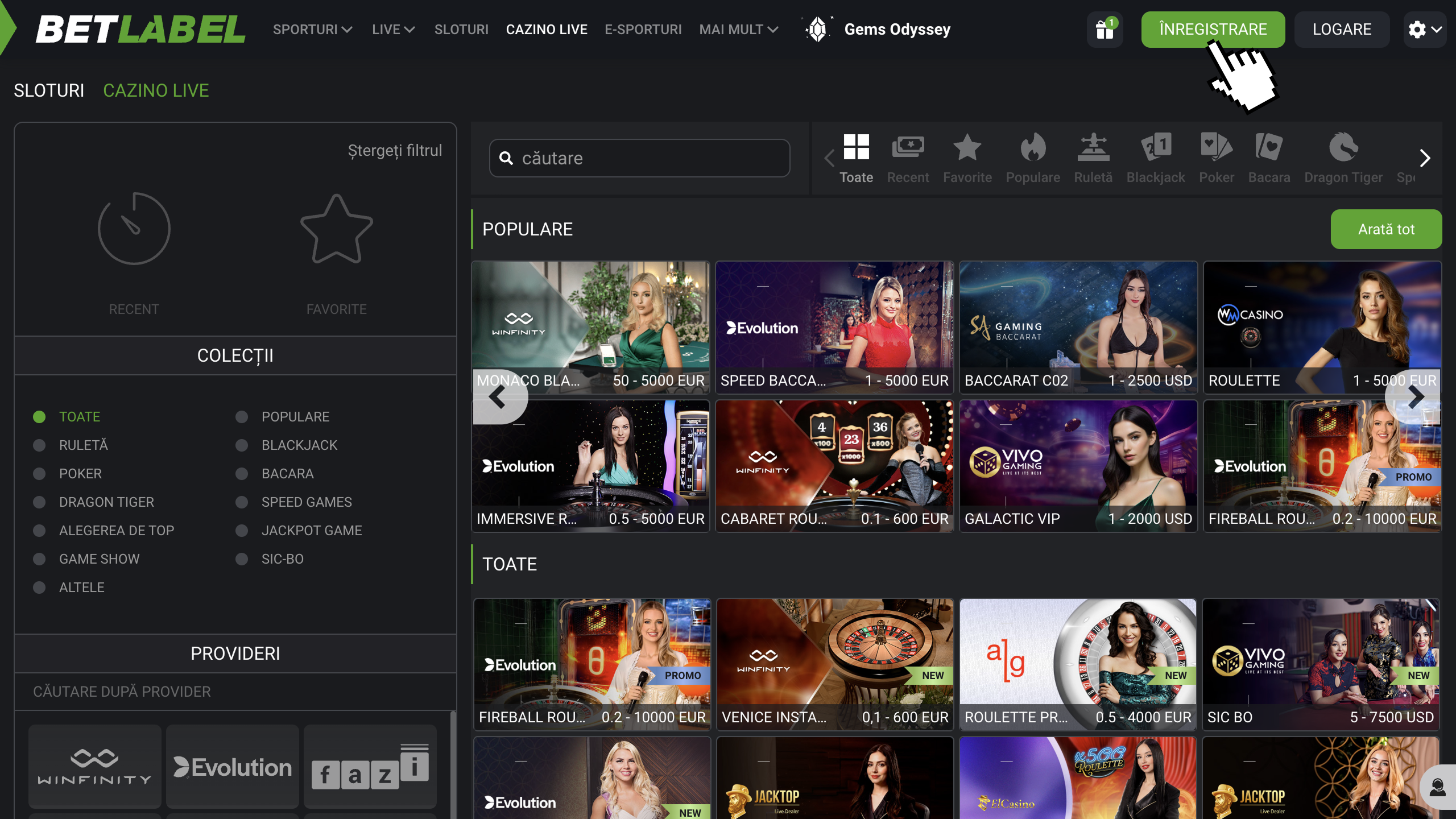Open the live support chat icon

pos(1437,787)
